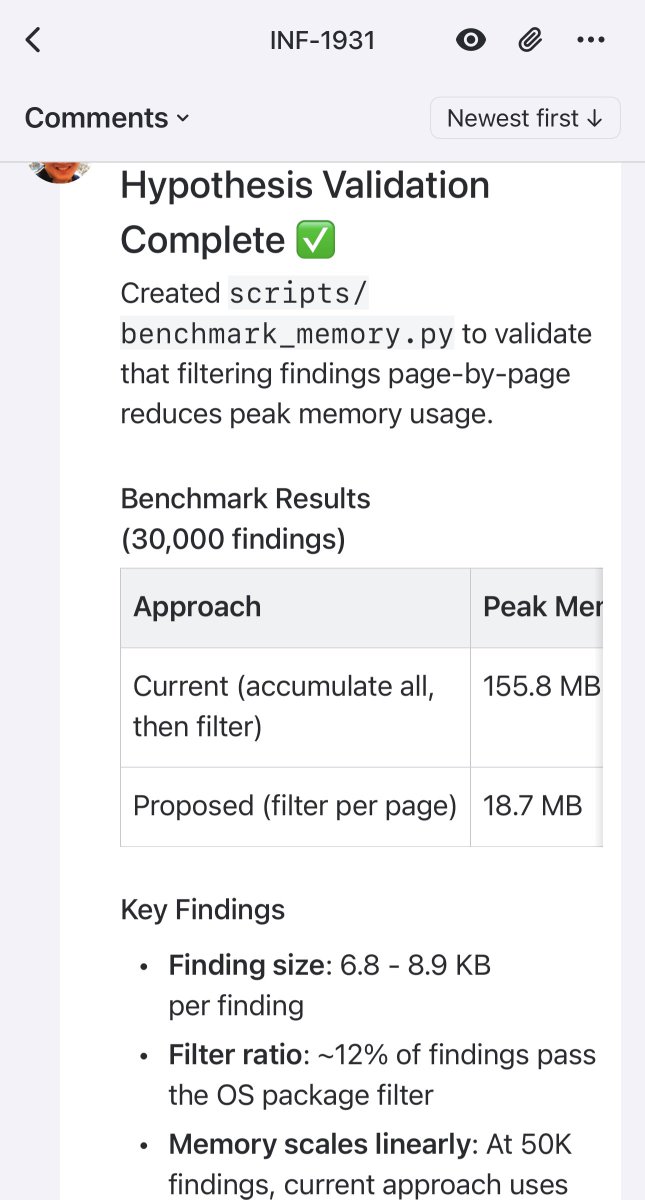This screenshot has width=645, height=1200.
Task: Tap the INF-1931 issue title
Action: coord(322,40)
